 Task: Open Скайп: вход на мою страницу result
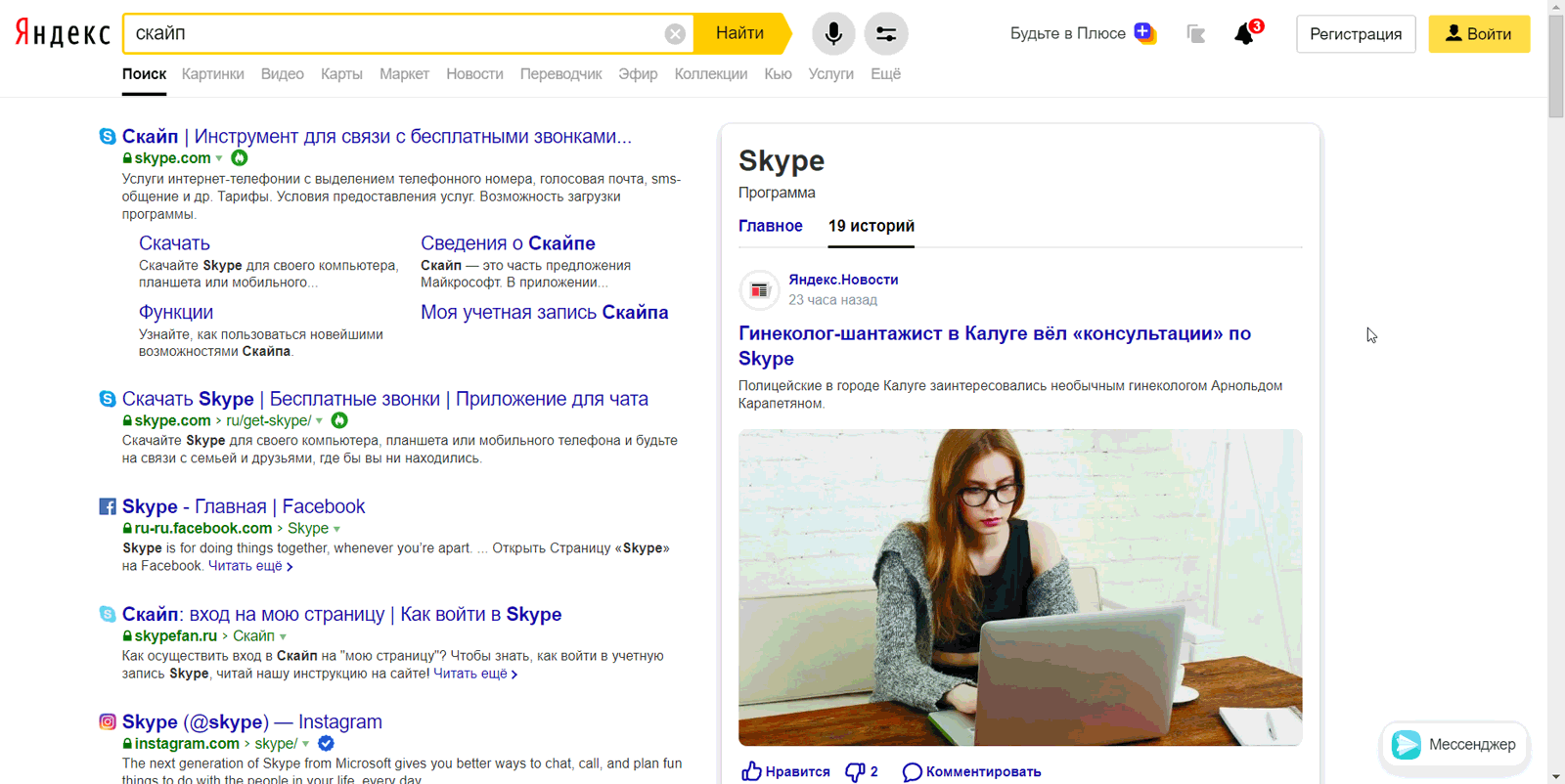(x=341, y=614)
